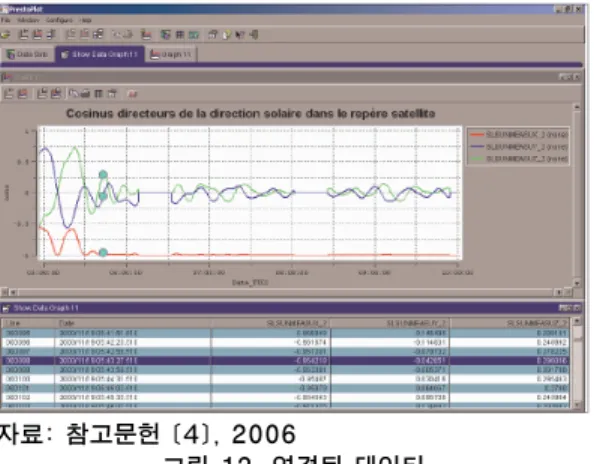Open the Configure menu
Screen dimensions: 594x464
point(59,20)
